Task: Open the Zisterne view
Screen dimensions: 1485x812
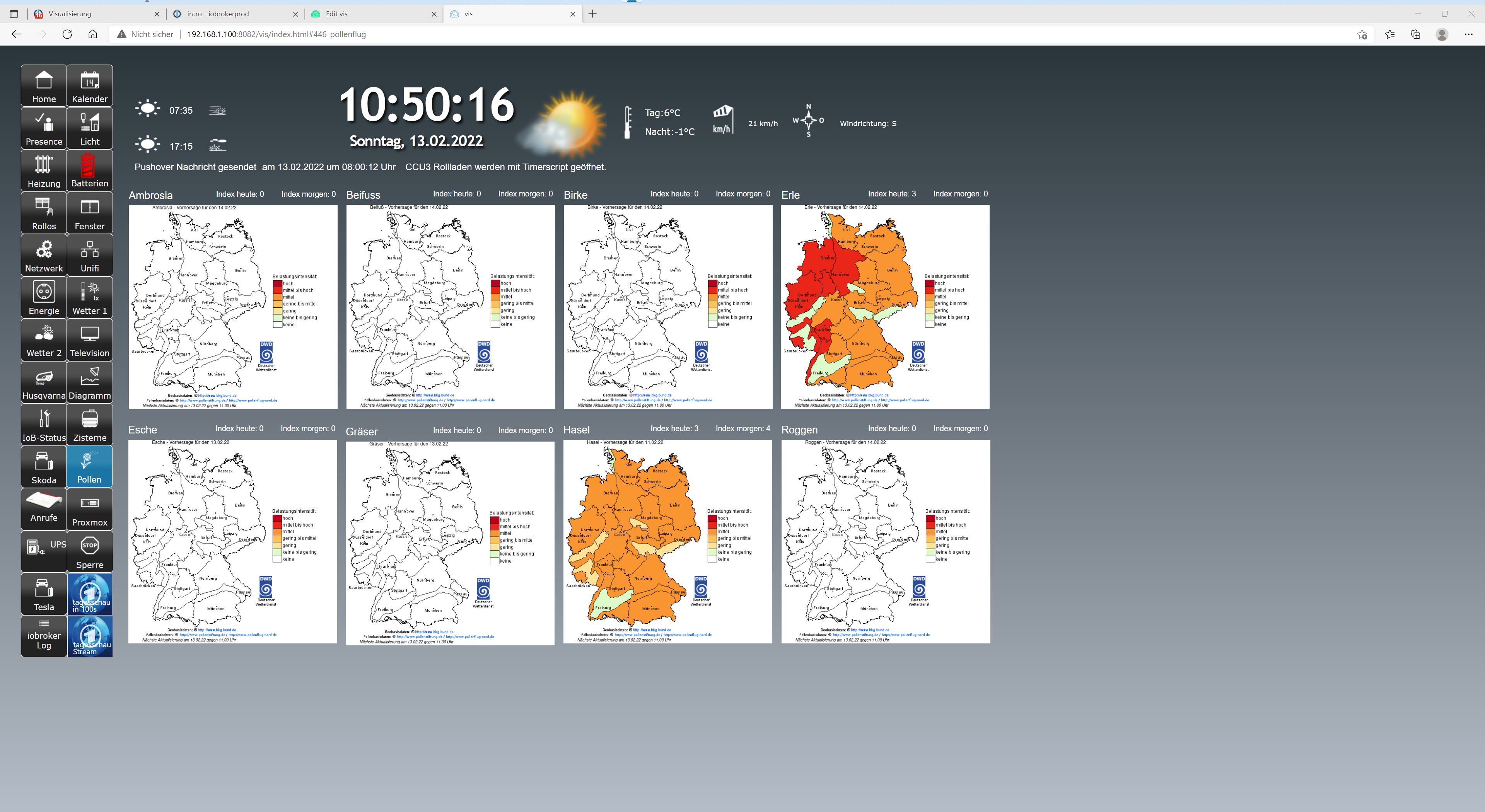Action: pyautogui.click(x=89, y=425)
